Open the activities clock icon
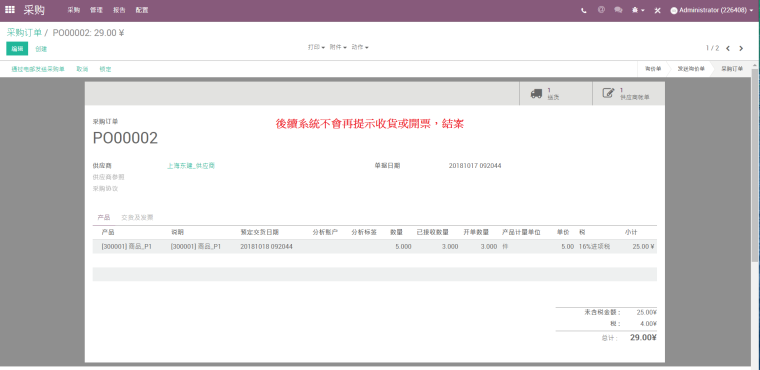 point(601,10)
